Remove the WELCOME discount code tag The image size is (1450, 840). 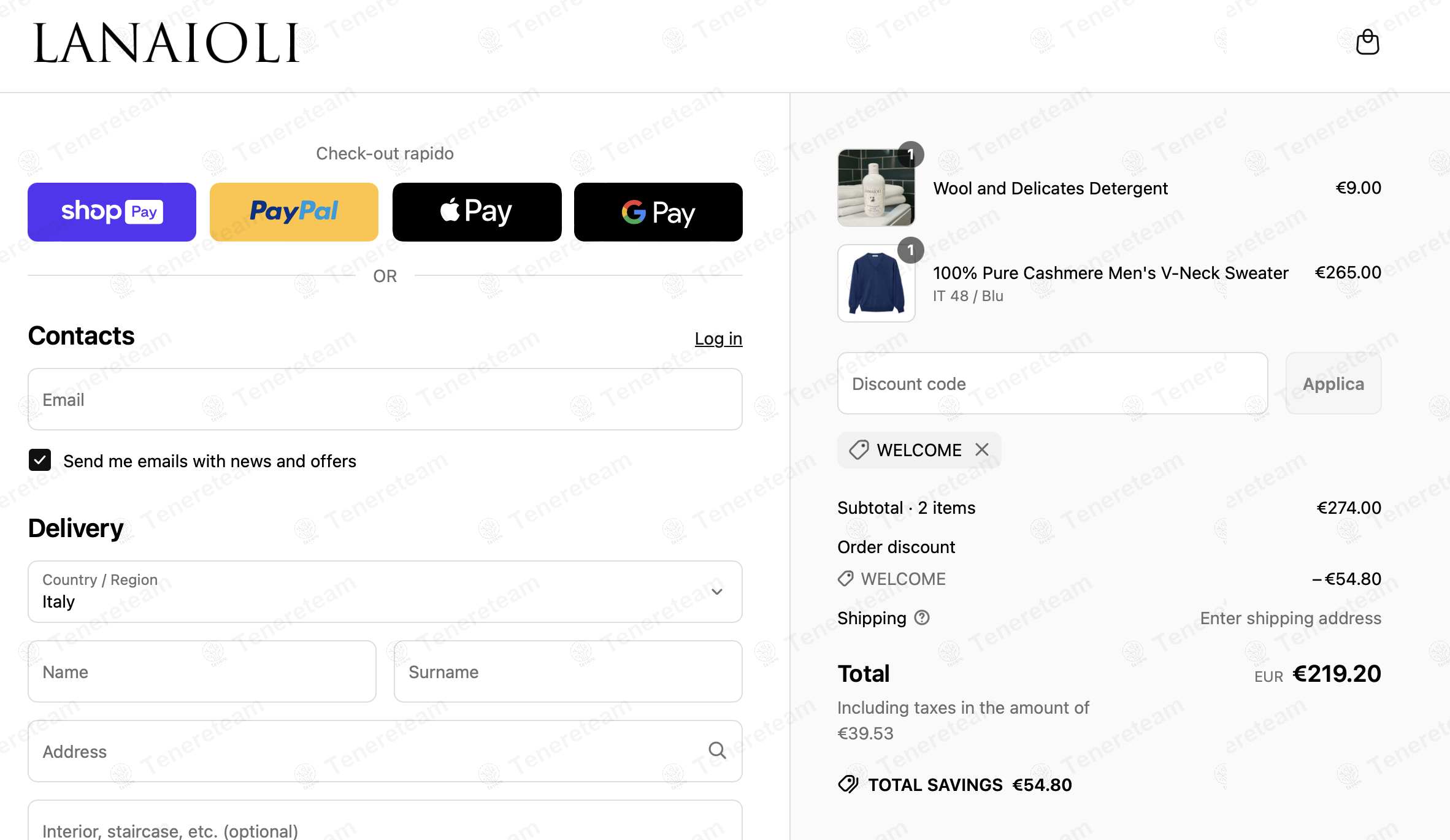(x=982, y=449)
